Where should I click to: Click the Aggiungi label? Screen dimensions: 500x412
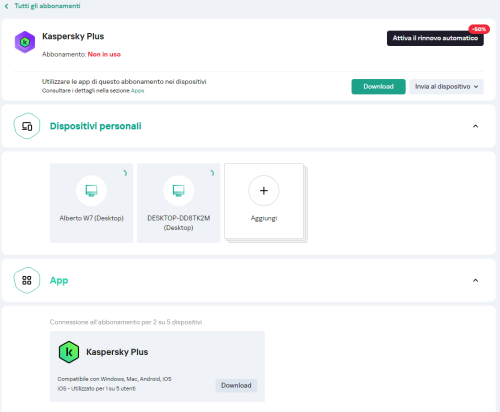pyautogui.click(x=264, y=218)
